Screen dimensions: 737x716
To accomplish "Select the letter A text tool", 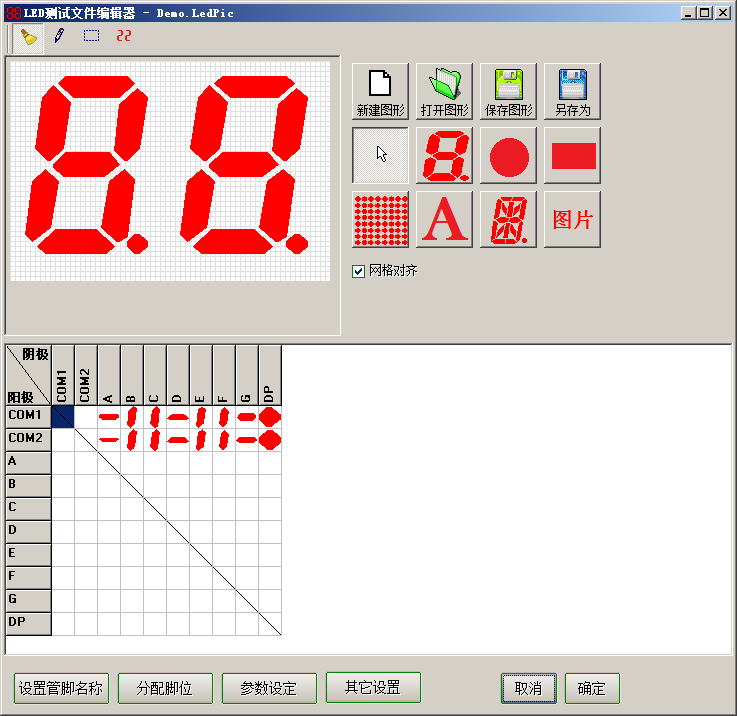I will [x=445, y=219].
